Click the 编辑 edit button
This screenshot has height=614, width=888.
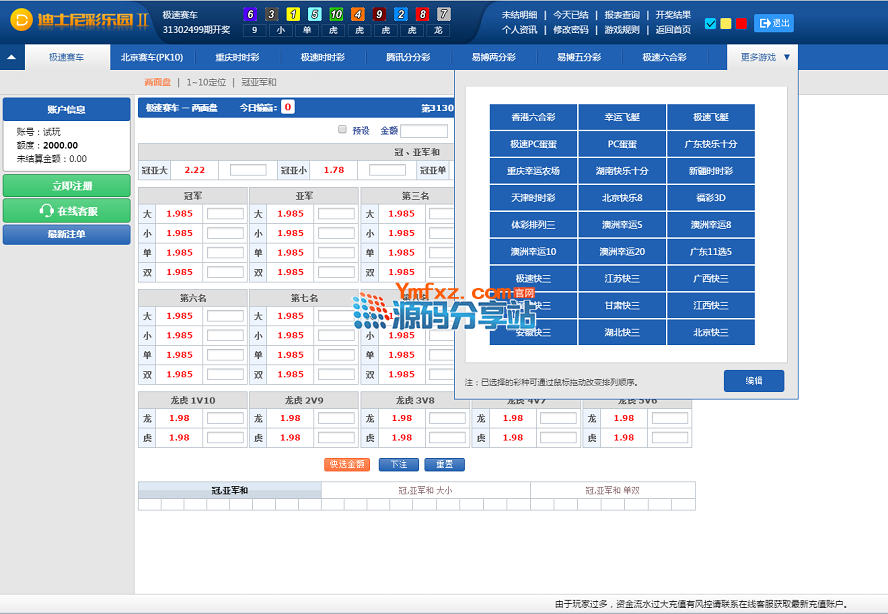coord(753,381)
